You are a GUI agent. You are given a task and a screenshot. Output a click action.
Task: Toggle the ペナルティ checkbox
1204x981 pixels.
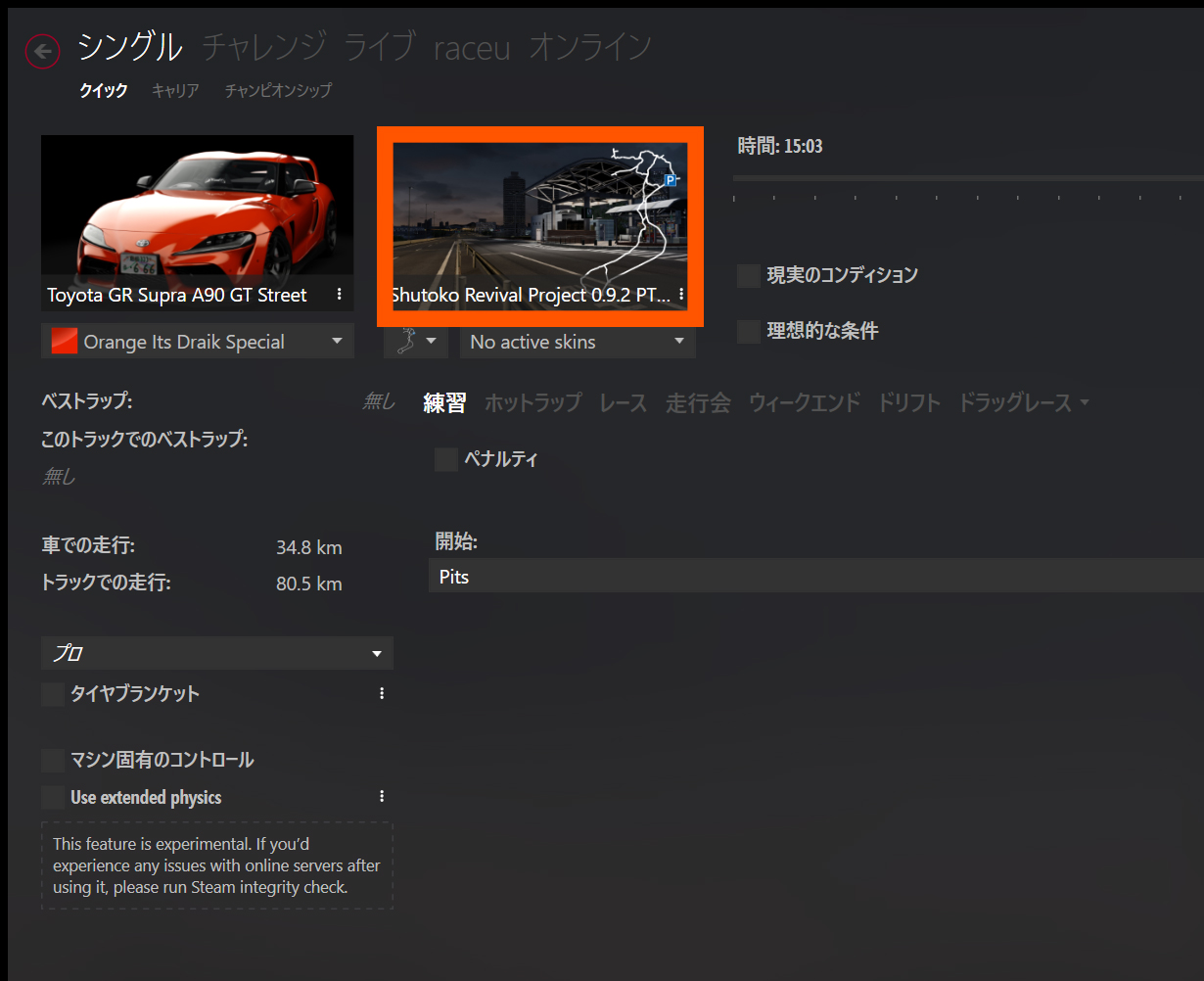point(446,458)
